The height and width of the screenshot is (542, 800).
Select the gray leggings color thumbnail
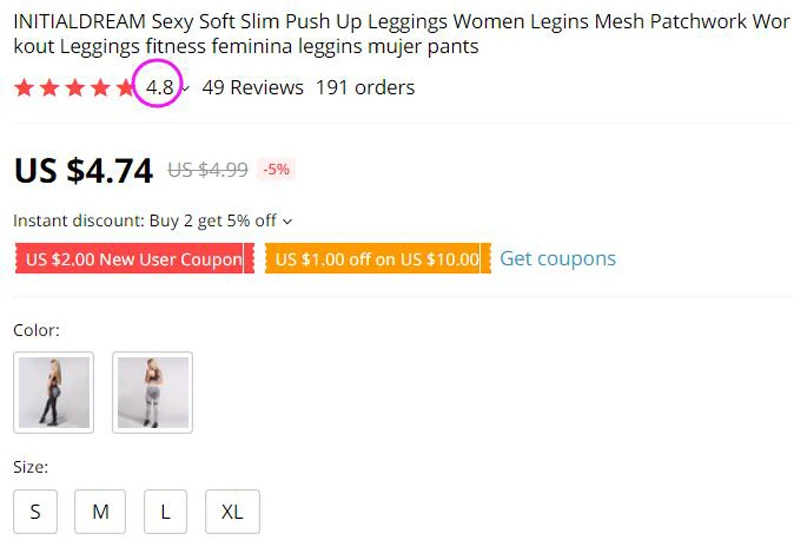coord(152,392)
